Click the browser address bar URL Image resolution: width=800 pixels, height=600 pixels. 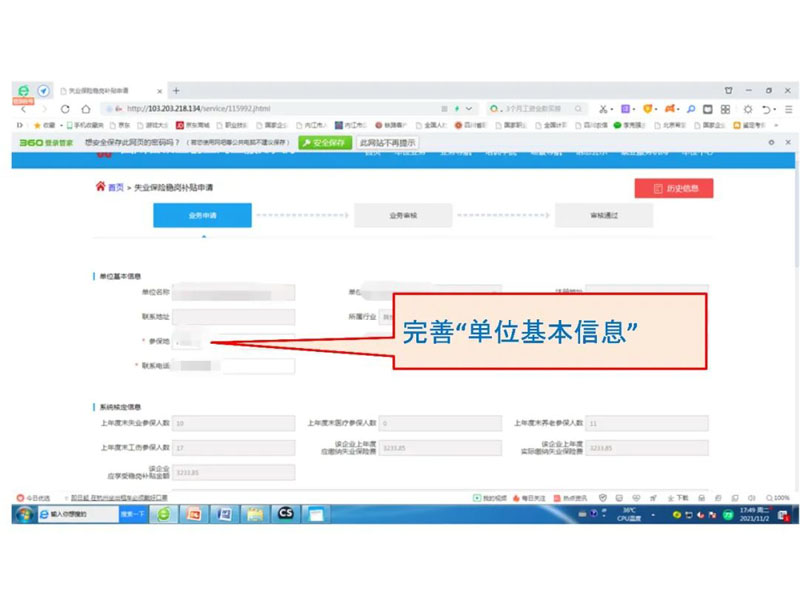[x=200, y=108]
